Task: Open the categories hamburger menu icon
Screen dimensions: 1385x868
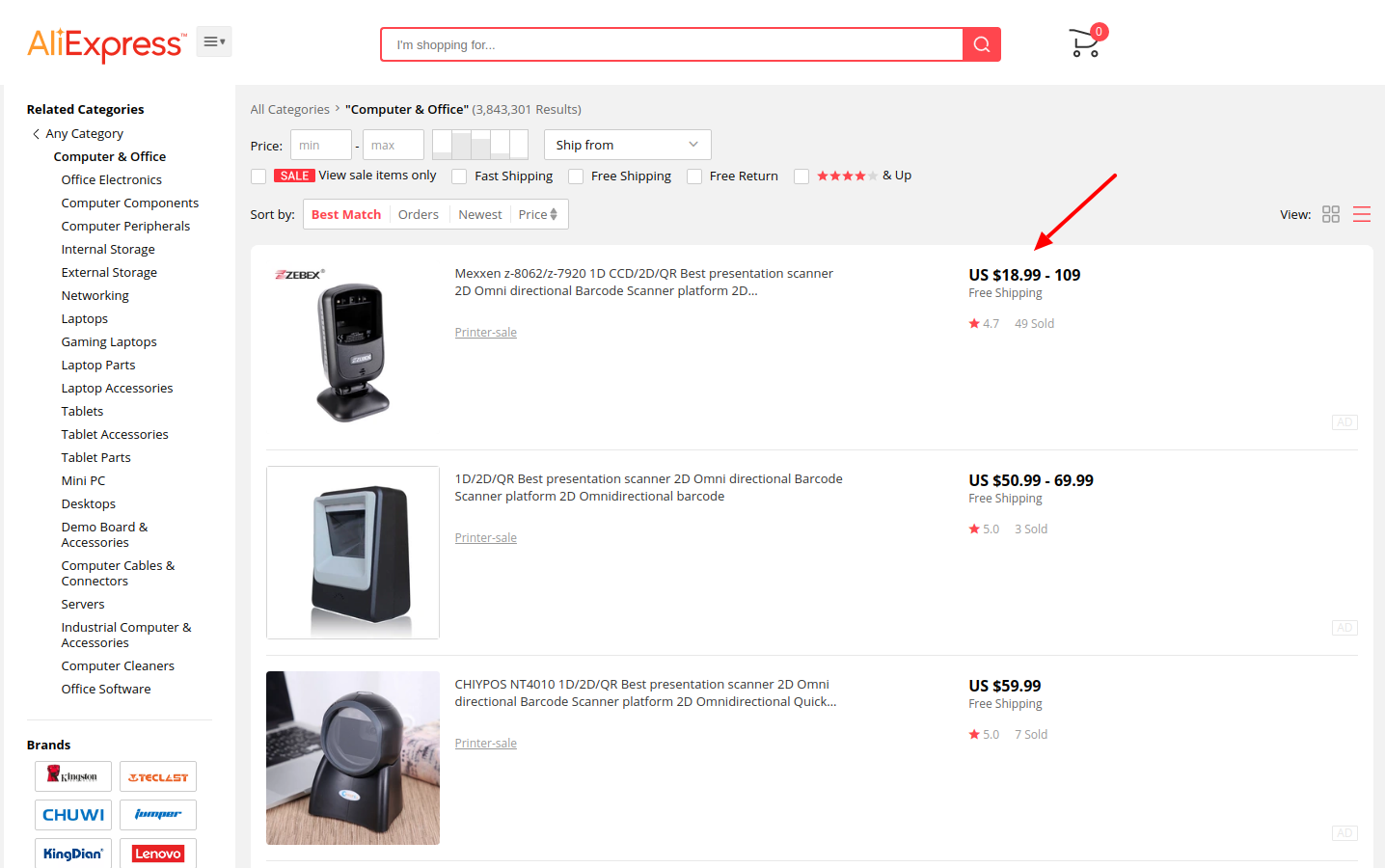Action: click(x=214, y=41)
